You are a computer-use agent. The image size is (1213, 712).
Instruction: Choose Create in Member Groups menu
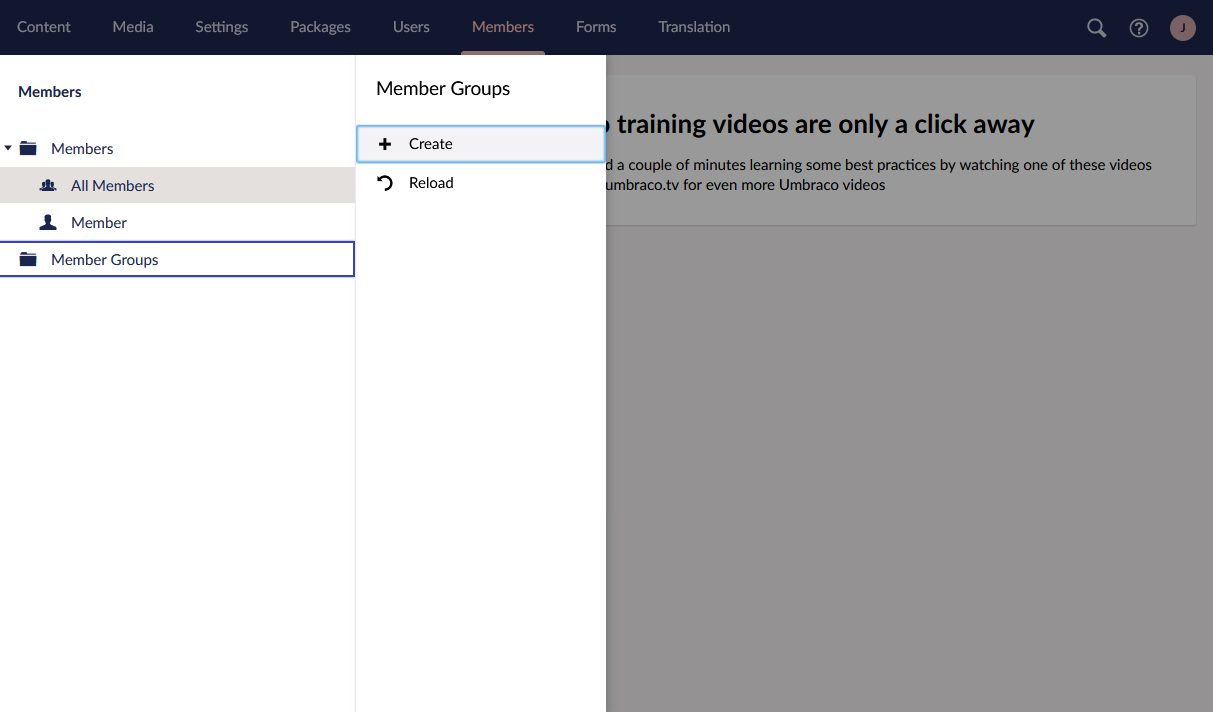click(x=481, y=144)
